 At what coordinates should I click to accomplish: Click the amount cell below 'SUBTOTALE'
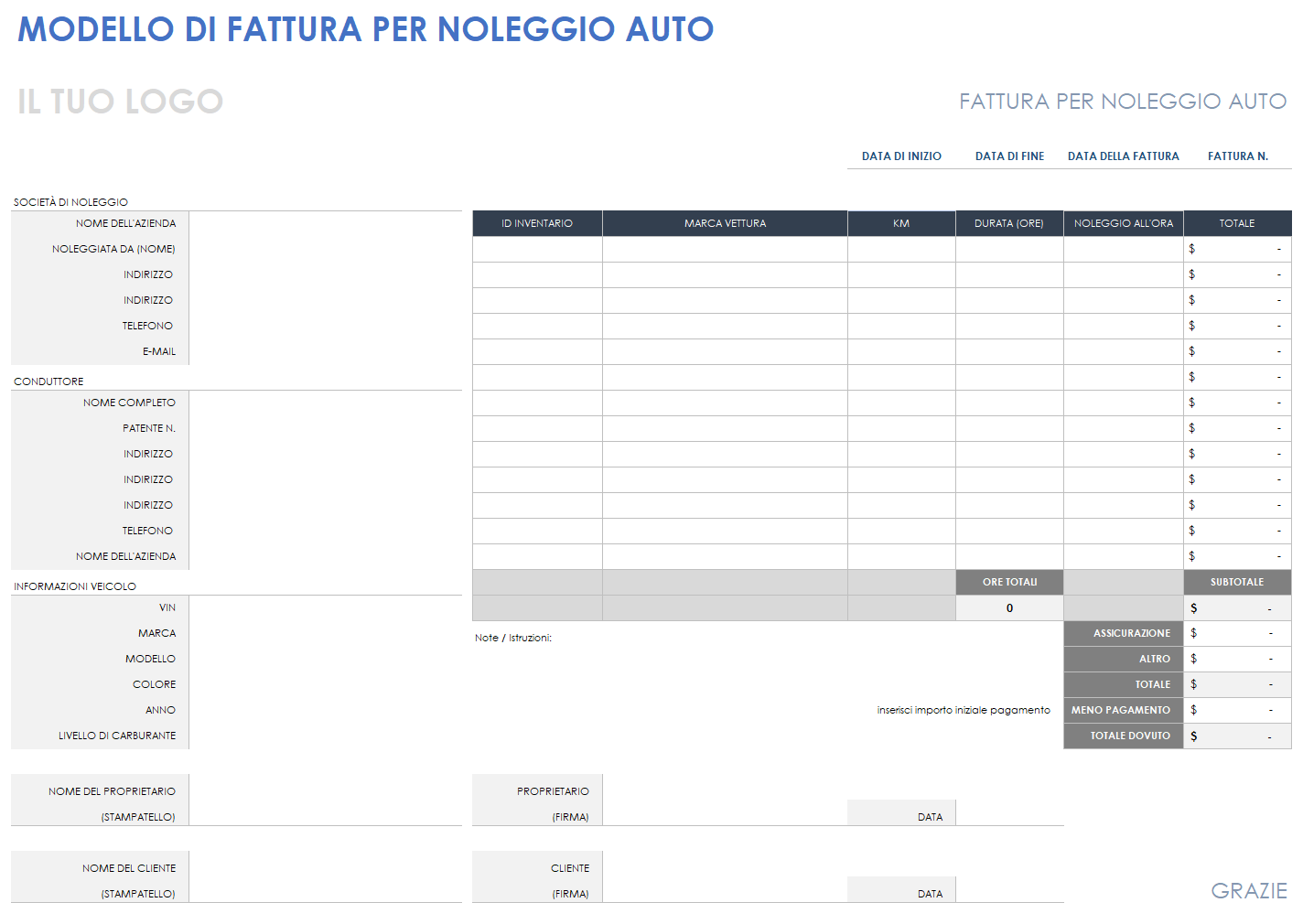pos(1237,607)
